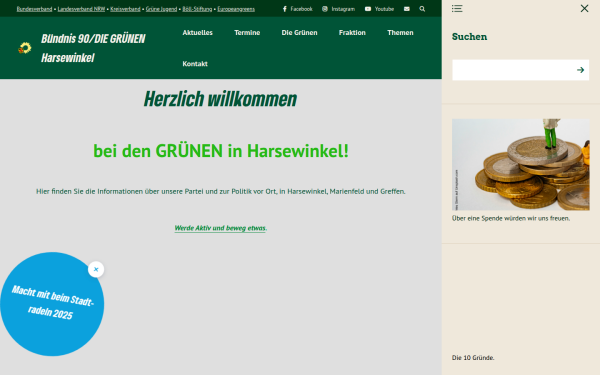Open the Europeangreens link

pos(236,9)
